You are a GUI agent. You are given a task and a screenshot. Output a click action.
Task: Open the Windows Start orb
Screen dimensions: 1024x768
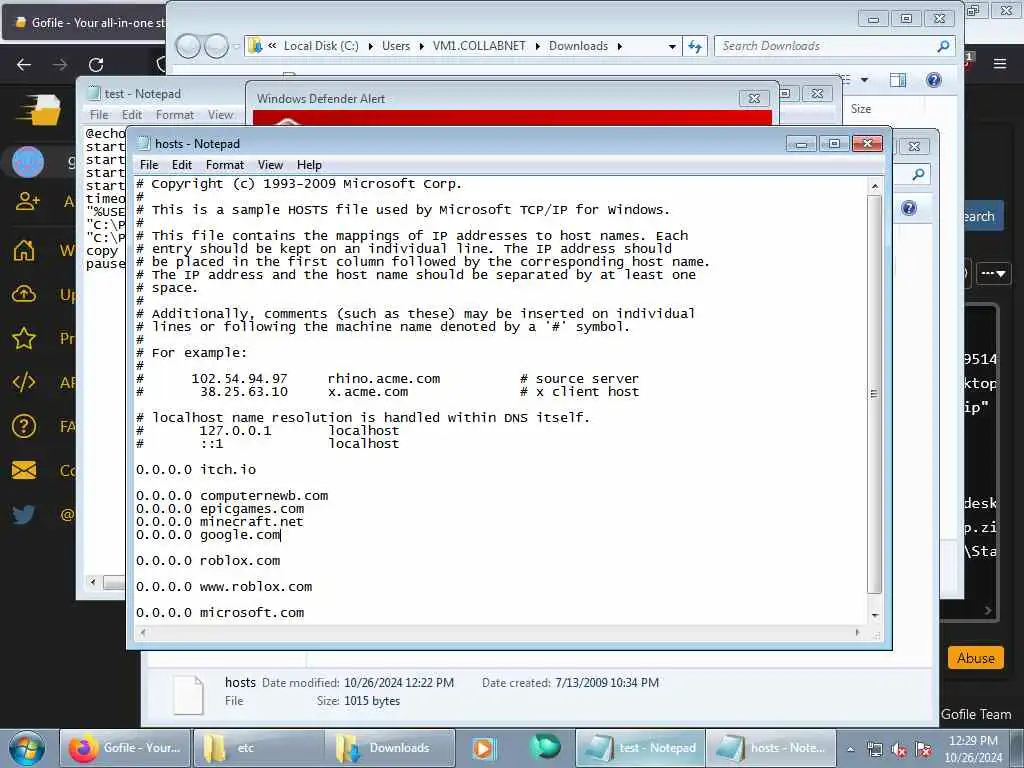point(27,748)
